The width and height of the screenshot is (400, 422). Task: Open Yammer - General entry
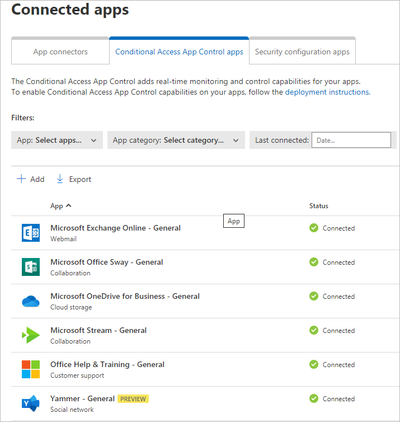click(x=82, y=398)
